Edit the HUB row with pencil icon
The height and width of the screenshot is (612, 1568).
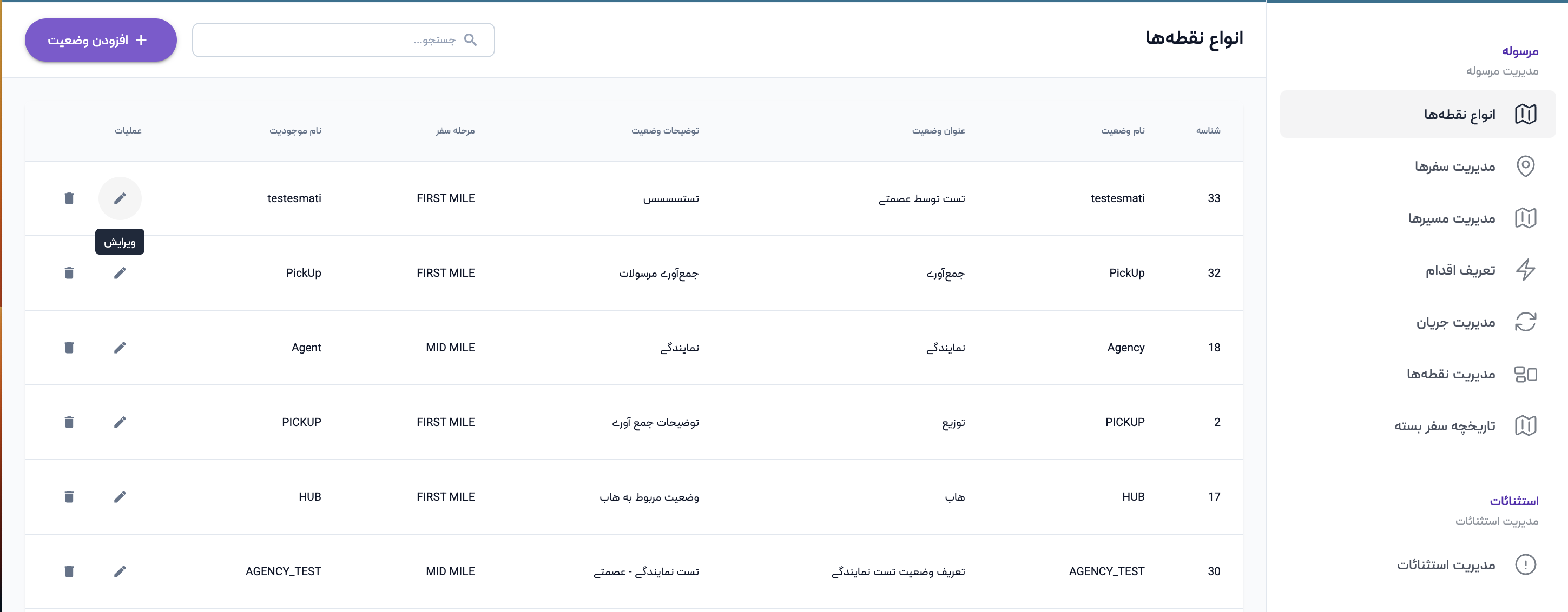[x=120, y=497]
